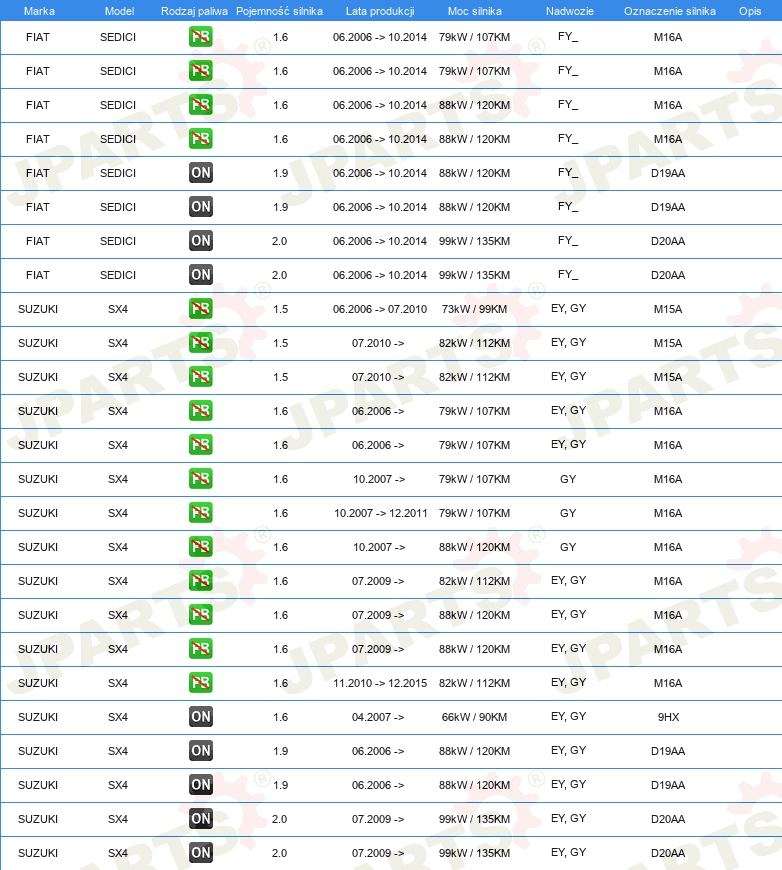Screen dimensions: 782x870
Task: Click the petrol icon in the 73kW / 99KM row
Action: [x=200, y=309]
